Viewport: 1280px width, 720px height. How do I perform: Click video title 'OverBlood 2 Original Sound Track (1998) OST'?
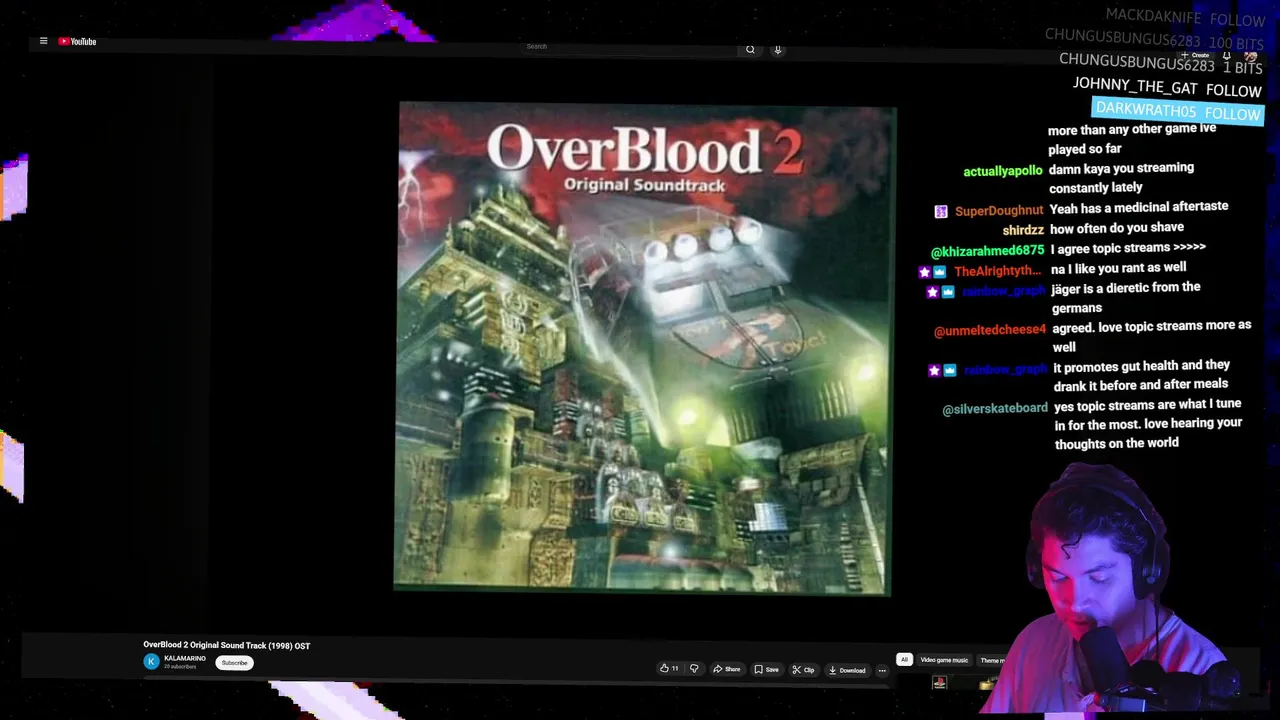coord(226,646)
